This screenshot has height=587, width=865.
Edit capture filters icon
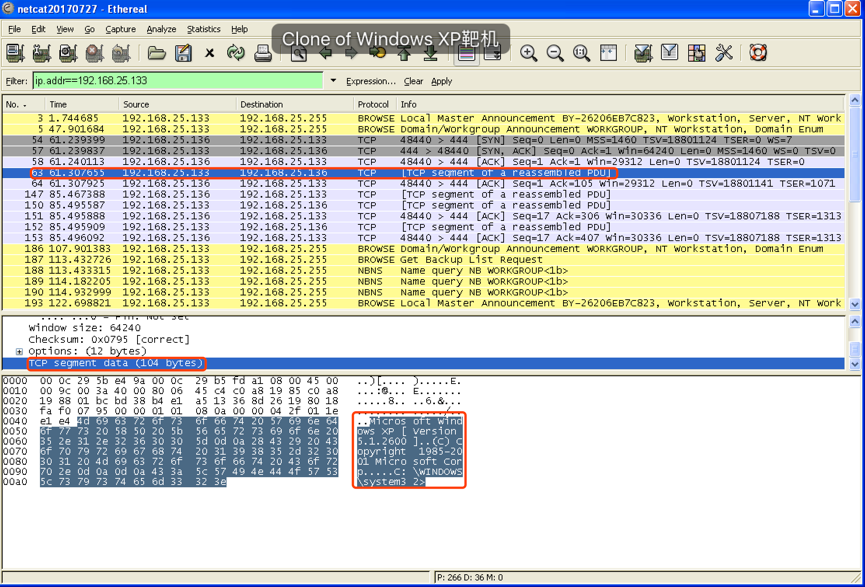[643, 53]
